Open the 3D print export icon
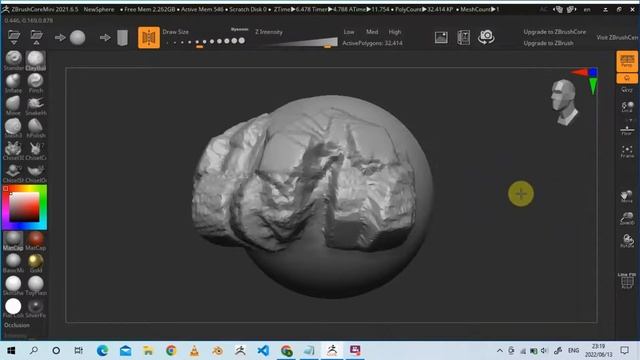Image resolution: width=640 pixels, height=360 pixels. pos(464,38)
